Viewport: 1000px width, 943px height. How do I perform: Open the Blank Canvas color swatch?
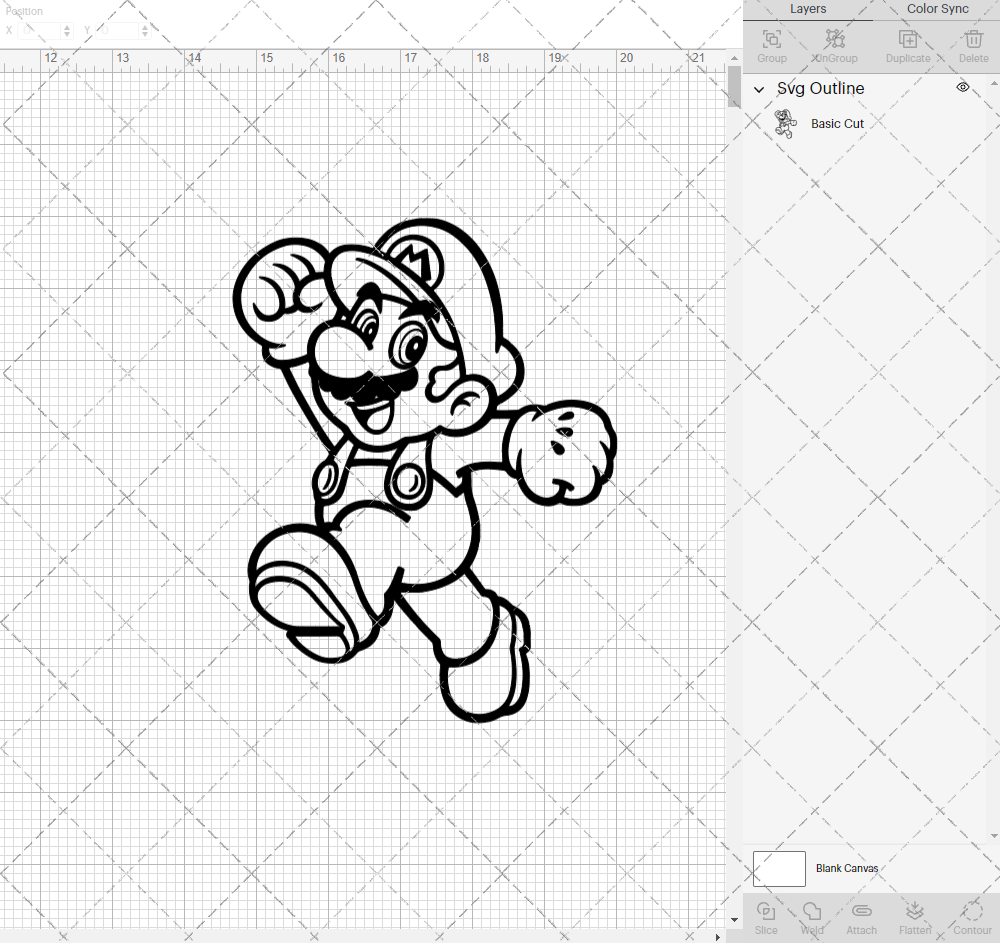click(x=779, y=868)
